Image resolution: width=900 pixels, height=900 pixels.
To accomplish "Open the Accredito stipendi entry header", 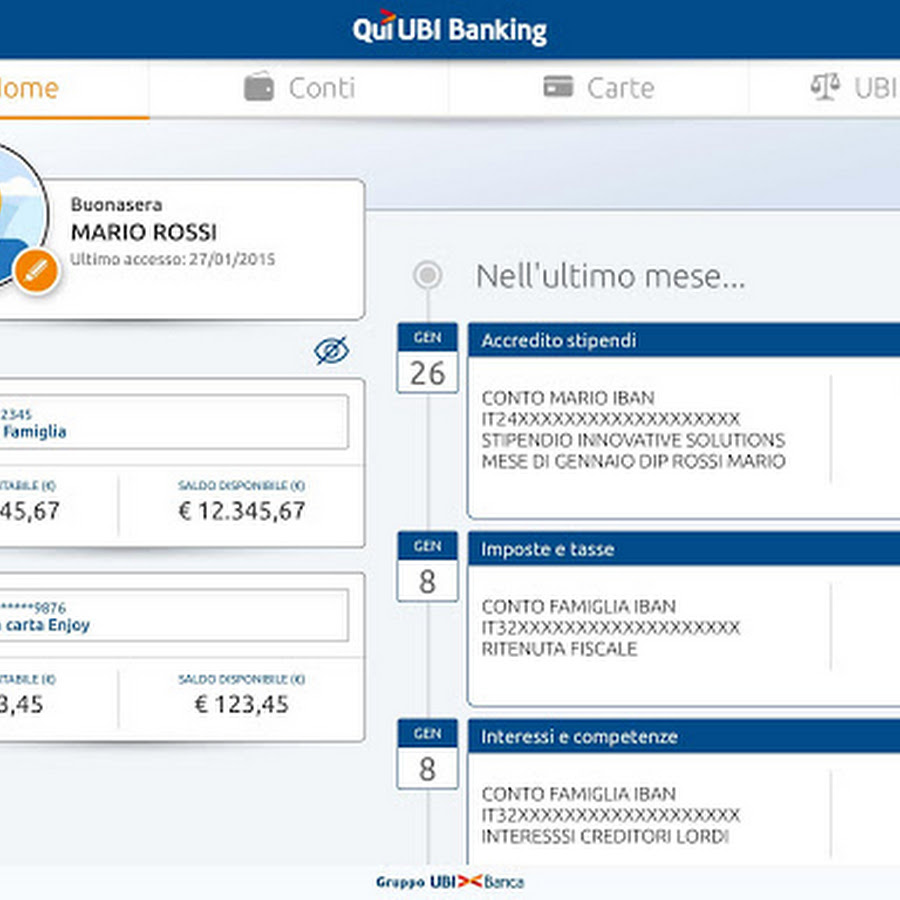I will coord(684,340).
